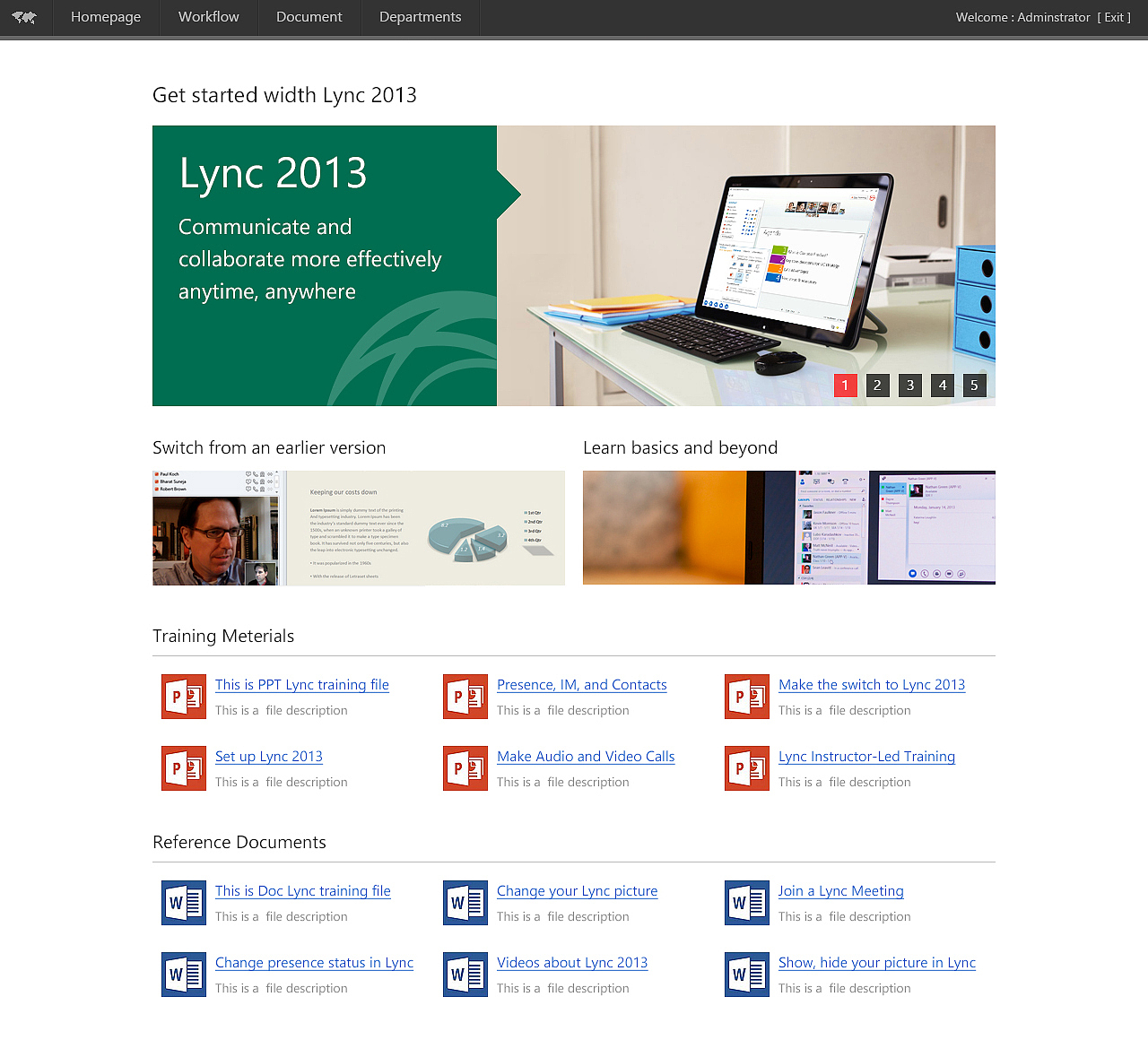Image resolution: width=1148 pixels, height=1040 pixels.
Task: Click file description under 'Join a Lync Meeting'
Action: tap(845, 916)
